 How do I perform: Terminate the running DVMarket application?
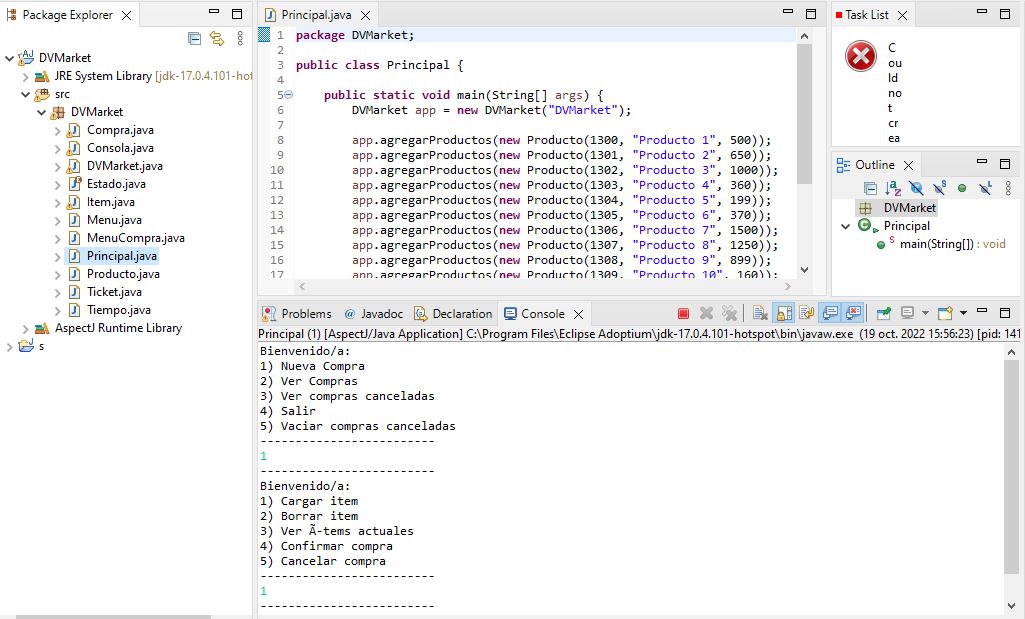683,313
